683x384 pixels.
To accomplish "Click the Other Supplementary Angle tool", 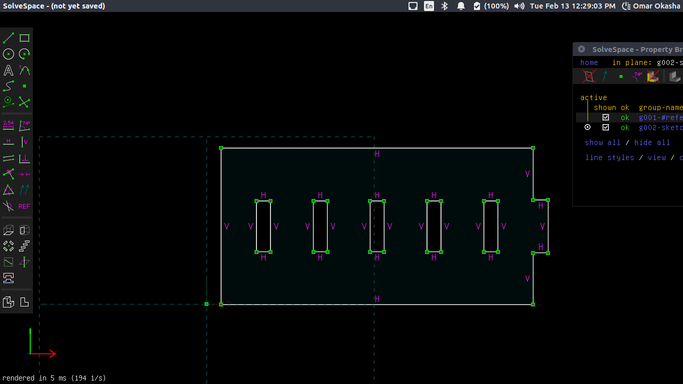I will (8, 206).
